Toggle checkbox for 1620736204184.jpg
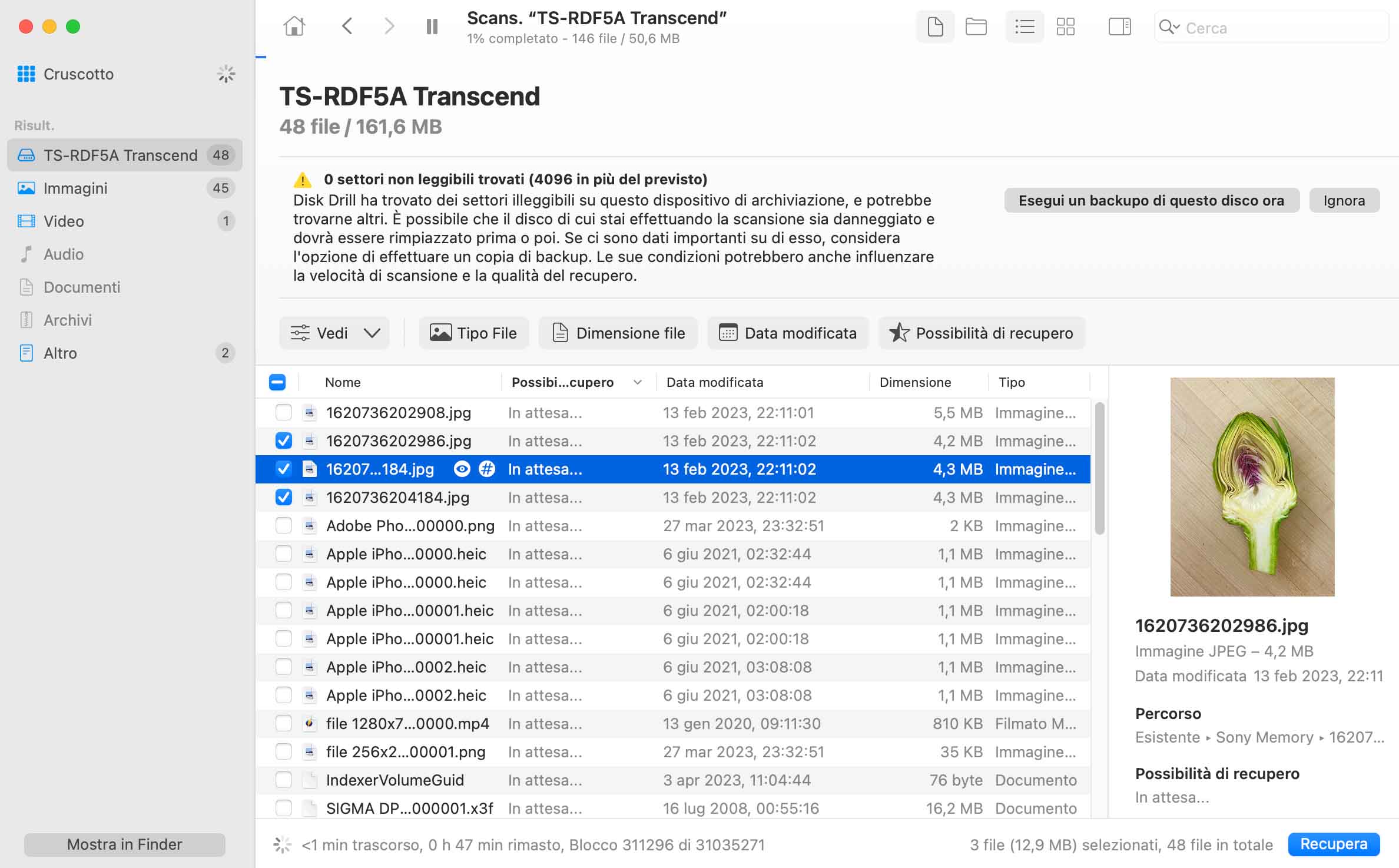 (x=284, y=497)
